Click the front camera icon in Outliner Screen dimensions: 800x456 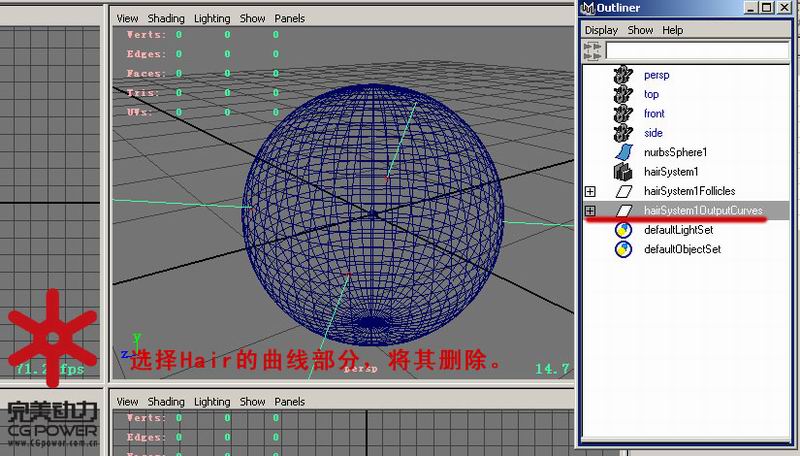coord(623,114)
